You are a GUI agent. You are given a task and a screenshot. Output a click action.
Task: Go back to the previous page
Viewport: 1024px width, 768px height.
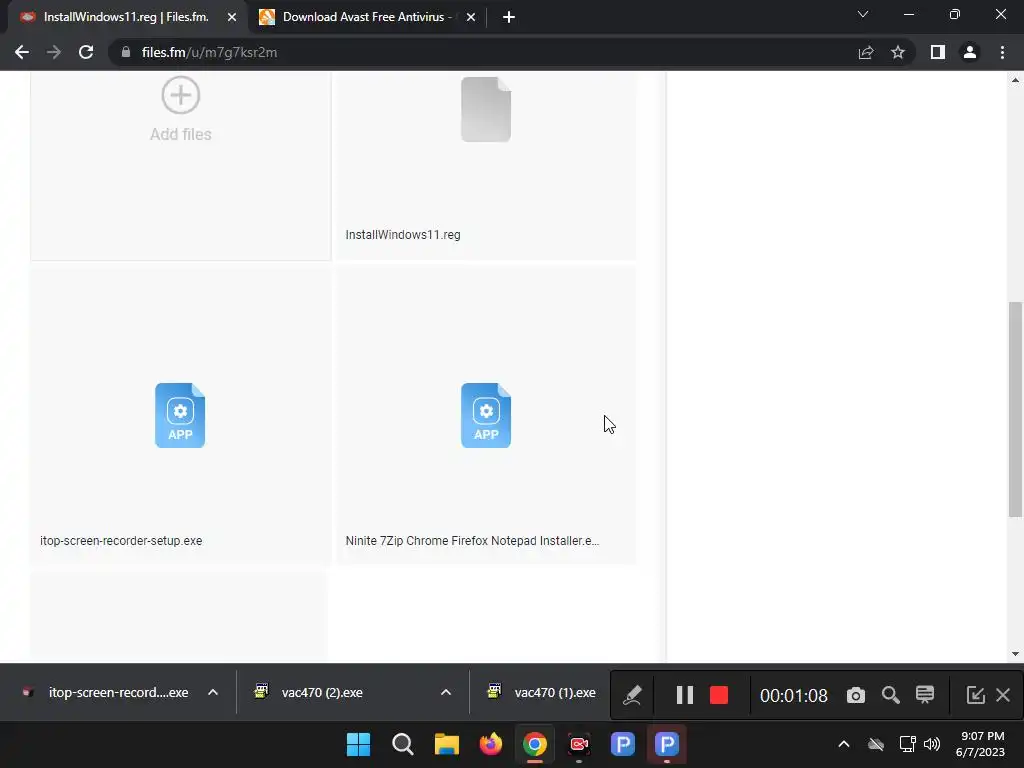(22, 52)
